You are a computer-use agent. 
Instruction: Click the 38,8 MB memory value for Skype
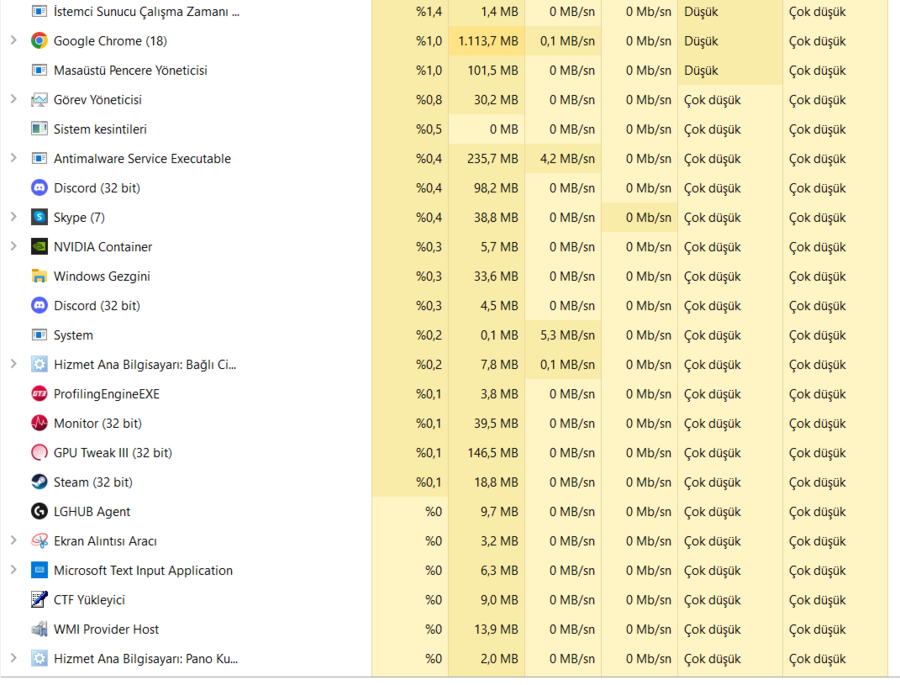coord(496,218)
